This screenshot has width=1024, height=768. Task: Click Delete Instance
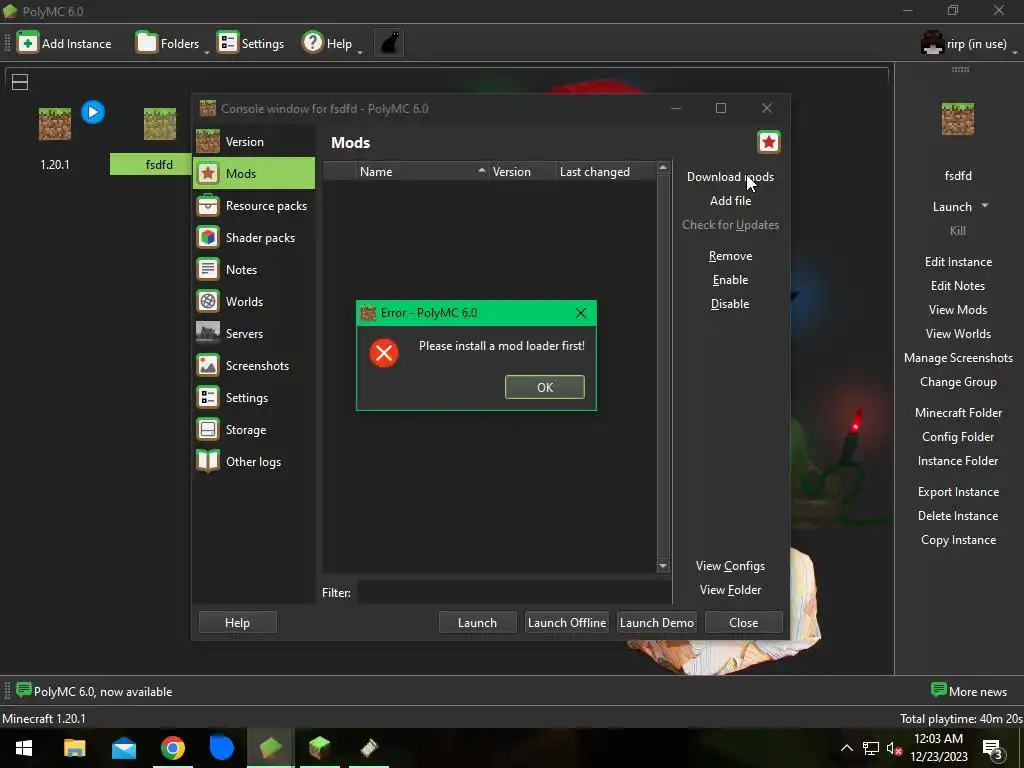958,517
